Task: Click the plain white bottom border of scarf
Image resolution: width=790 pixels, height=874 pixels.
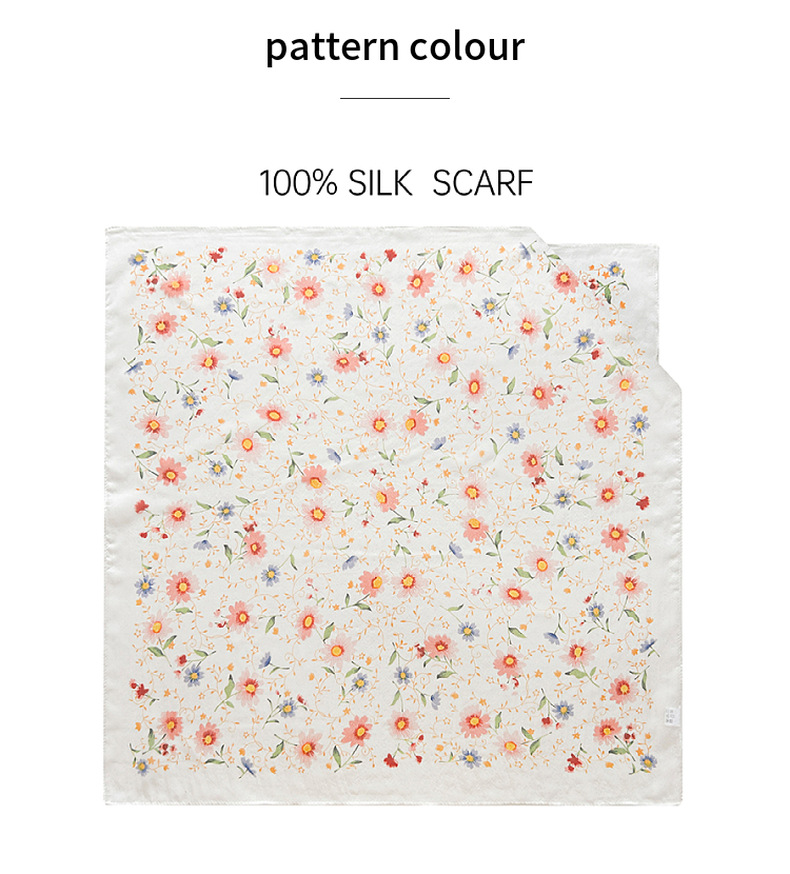Action: coord(393,787)
